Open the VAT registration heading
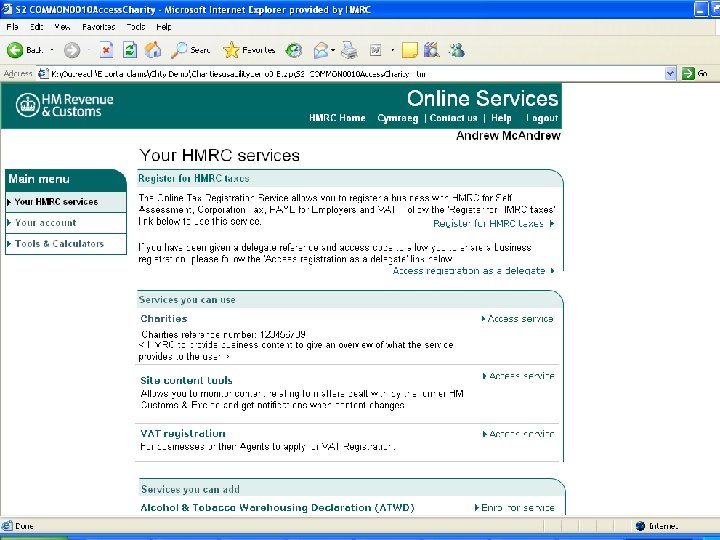Viewport: 720px width, 540px height. (183, 433)
